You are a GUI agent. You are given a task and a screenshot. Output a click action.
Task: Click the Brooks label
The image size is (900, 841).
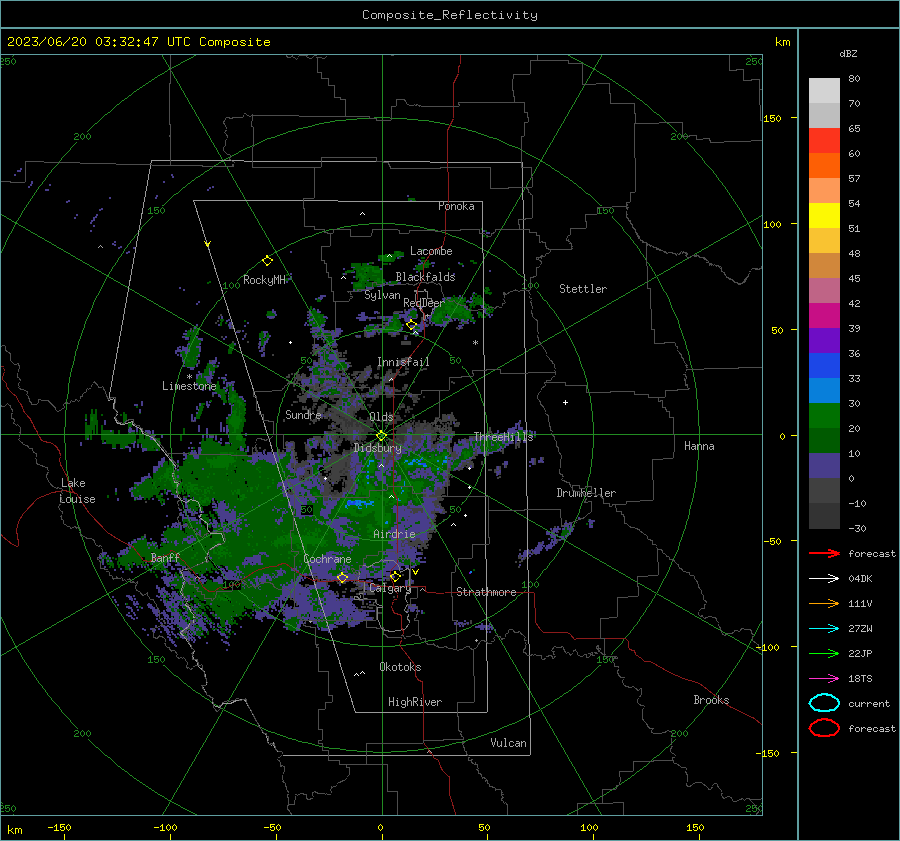pyautogui.click(x=711, y=700)
